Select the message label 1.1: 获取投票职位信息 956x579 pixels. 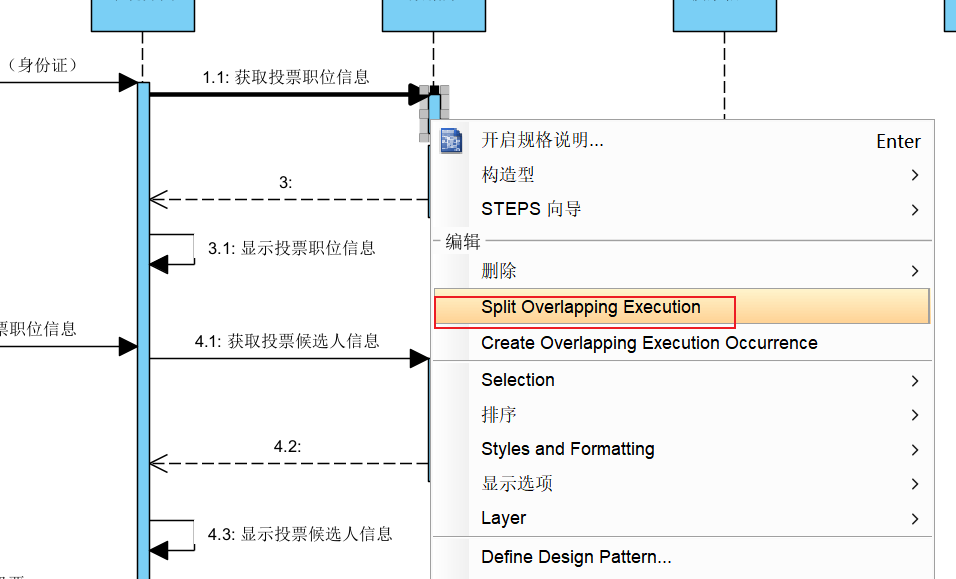(286, 77)
